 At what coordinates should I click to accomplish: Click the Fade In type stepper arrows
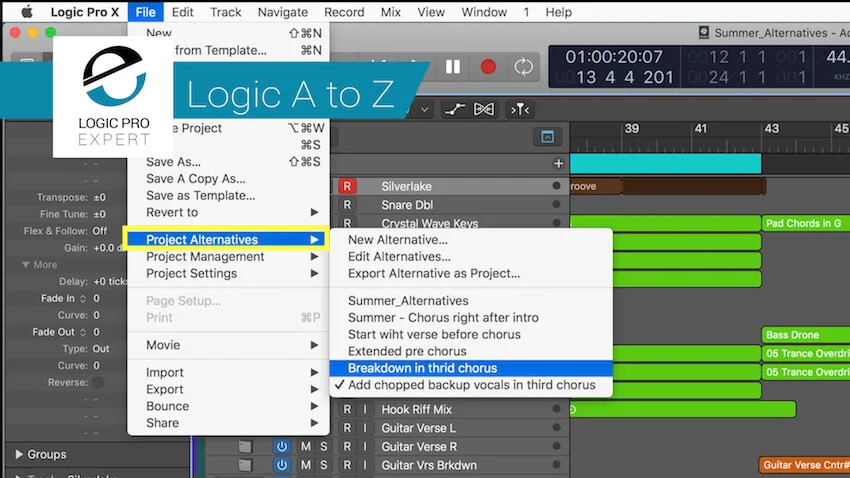83,298
